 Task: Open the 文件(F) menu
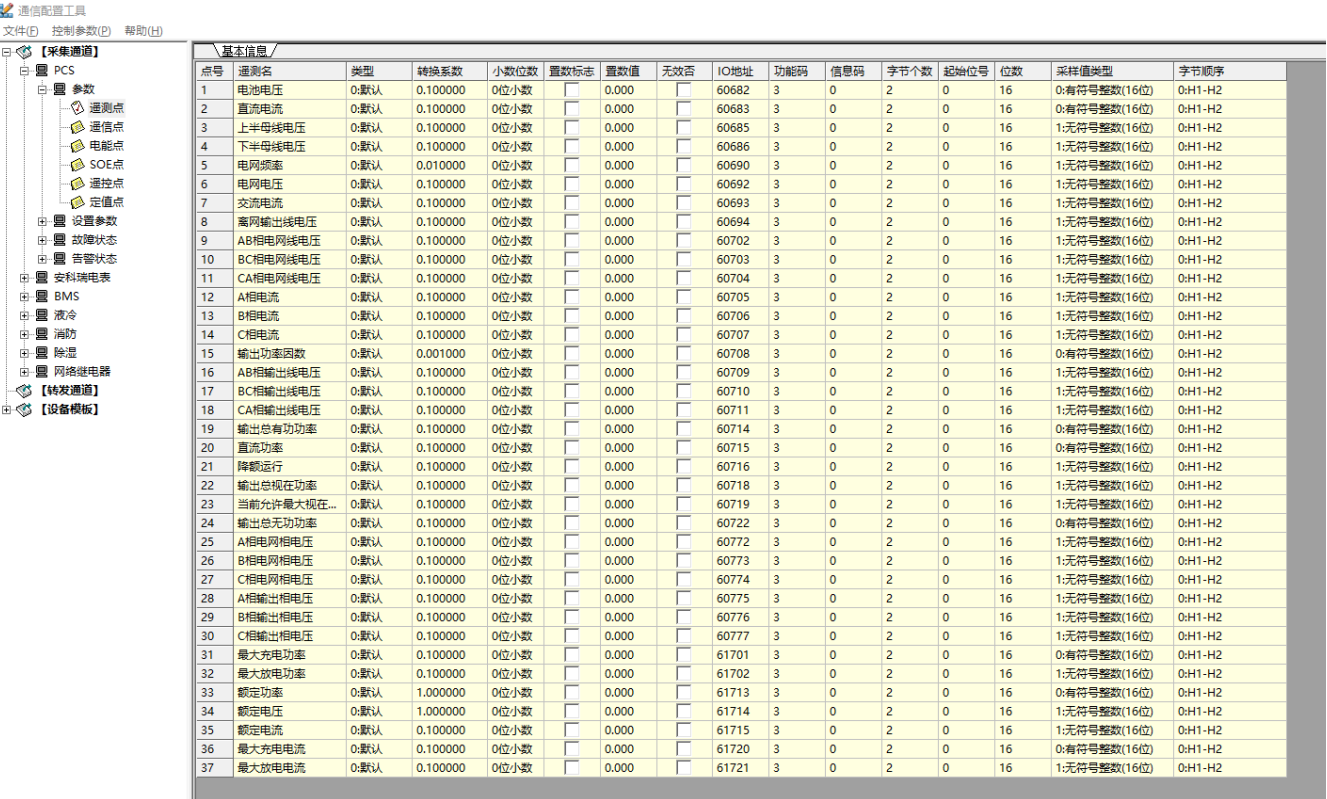tap(21, 31)
